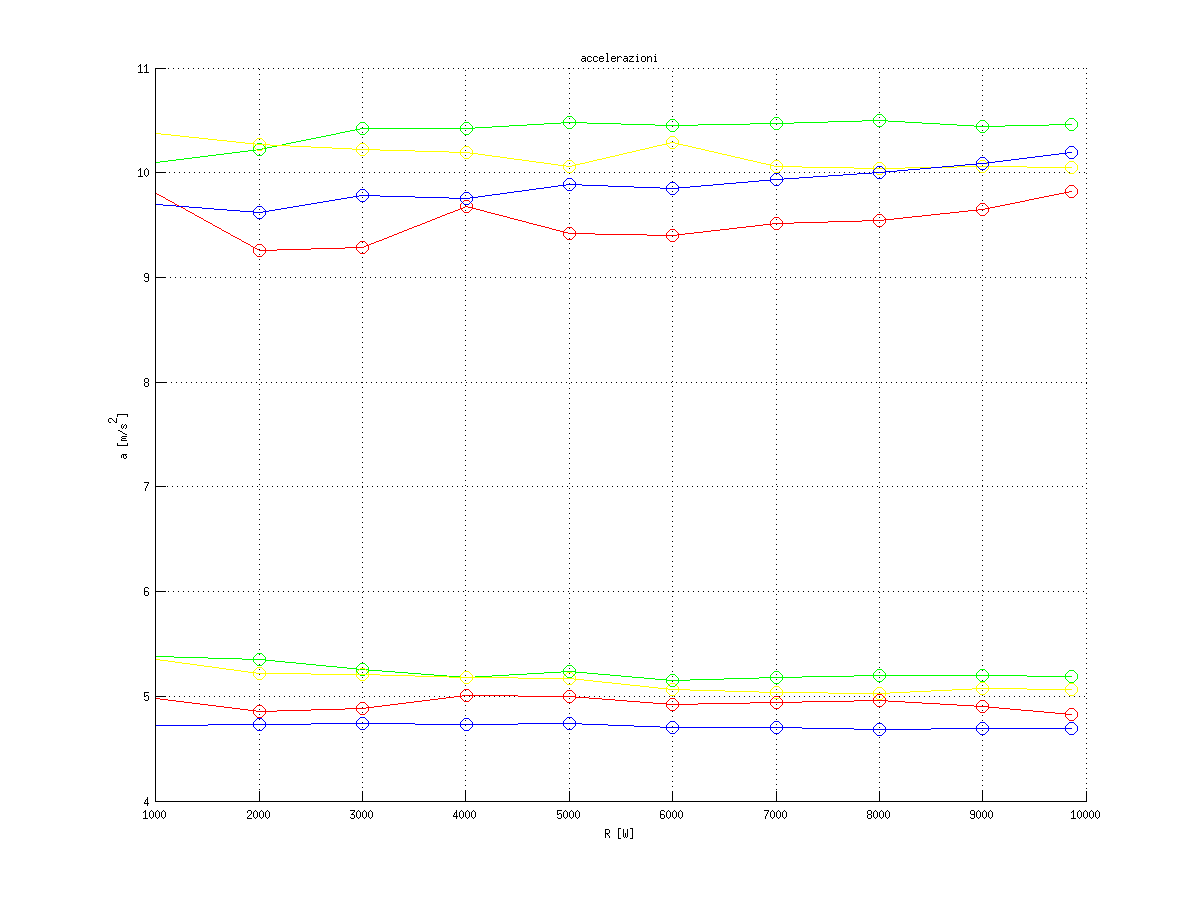Select upper red curve marker at R=2000
Viewport: 1200px width, 900px height.
click(259, 250)
